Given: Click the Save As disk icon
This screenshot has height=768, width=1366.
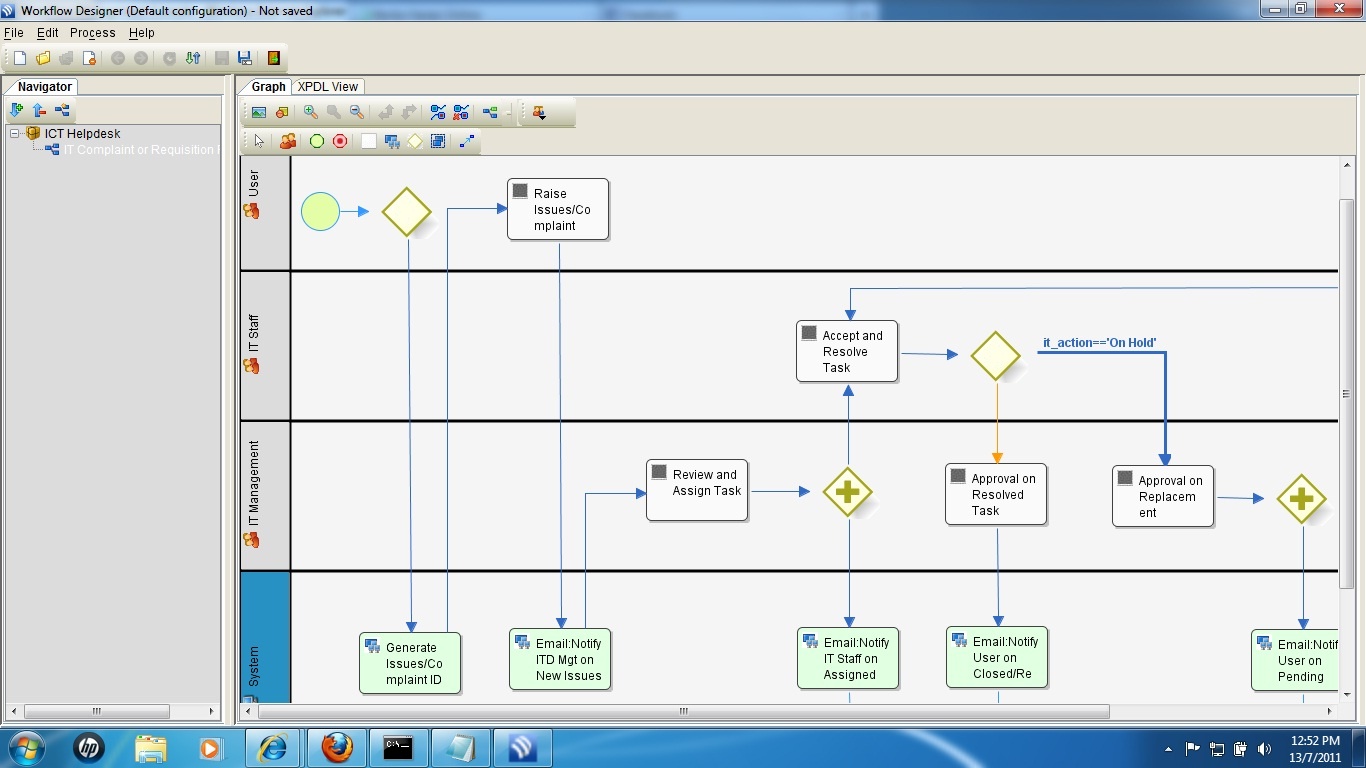Looking at the screenshot, I should click(x=245, y=58).
